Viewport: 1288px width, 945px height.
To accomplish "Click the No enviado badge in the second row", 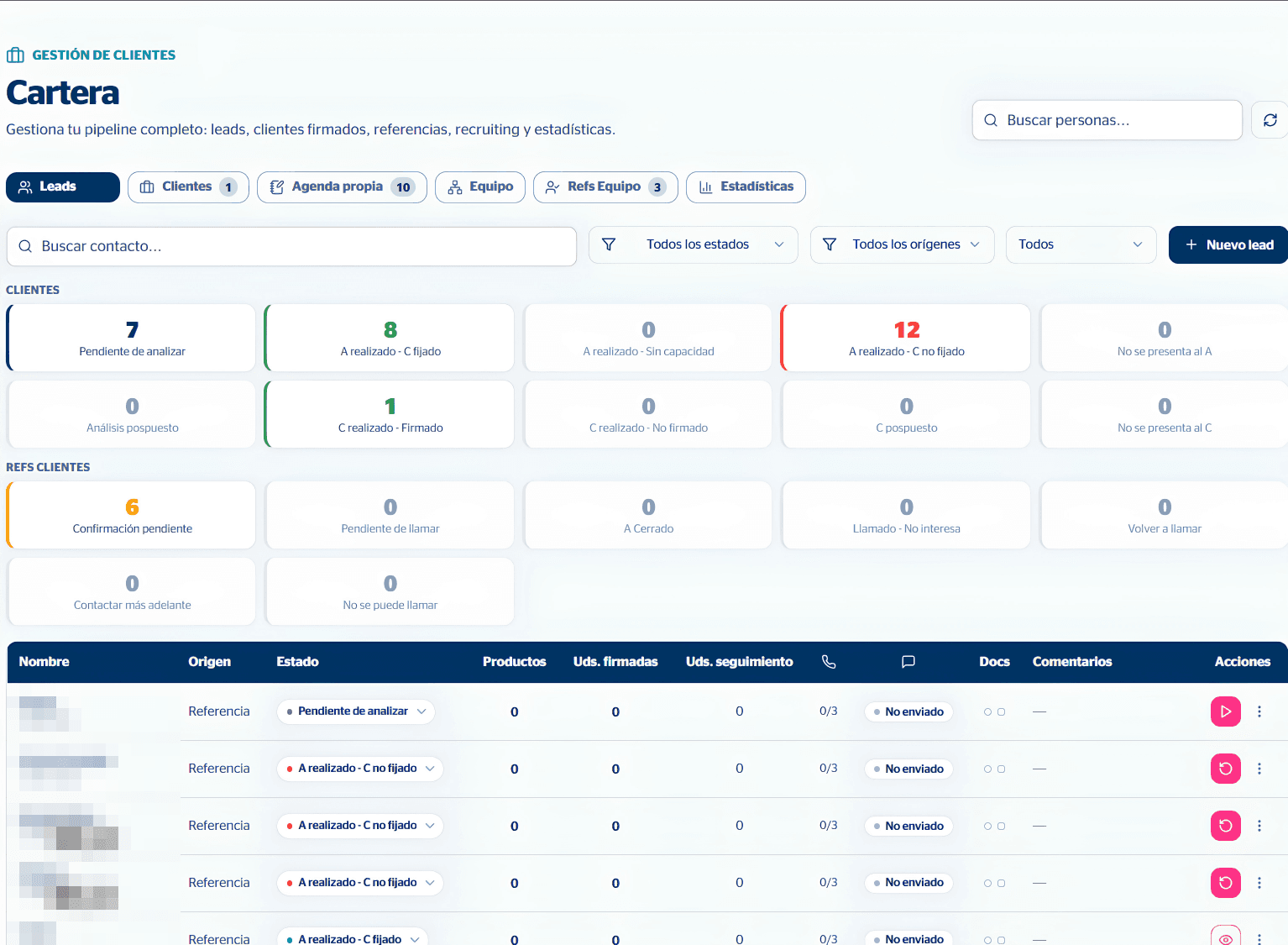I will (908, 769).
